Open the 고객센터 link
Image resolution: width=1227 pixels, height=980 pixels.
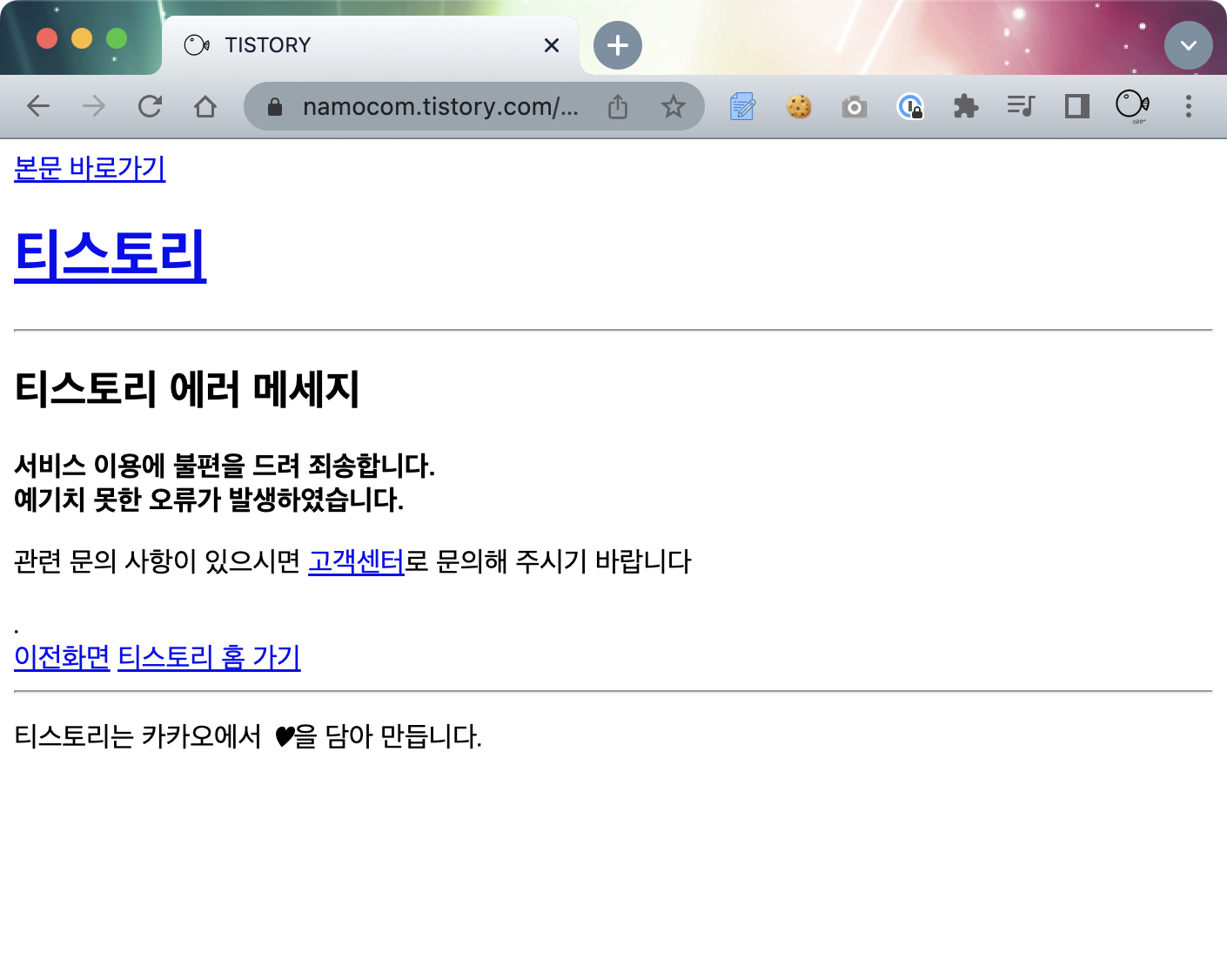click(357, 561)
